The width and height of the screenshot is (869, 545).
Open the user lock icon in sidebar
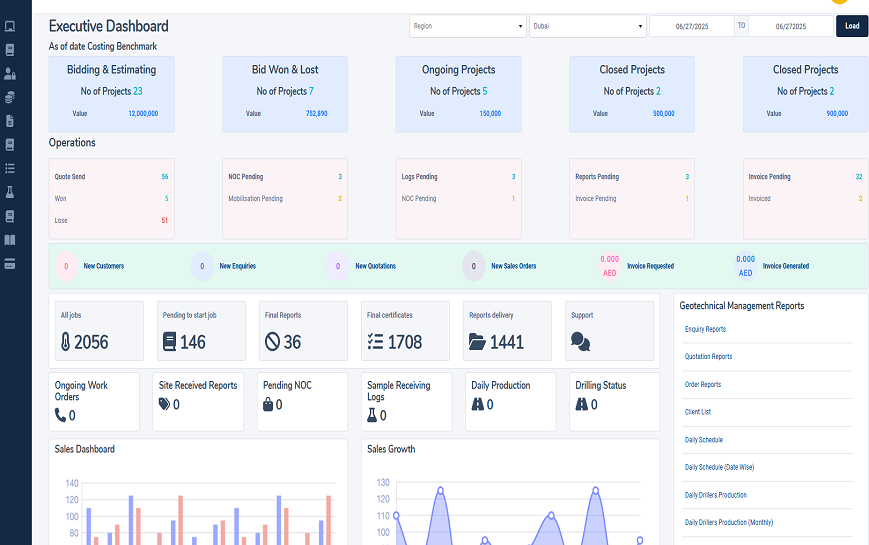10,73
